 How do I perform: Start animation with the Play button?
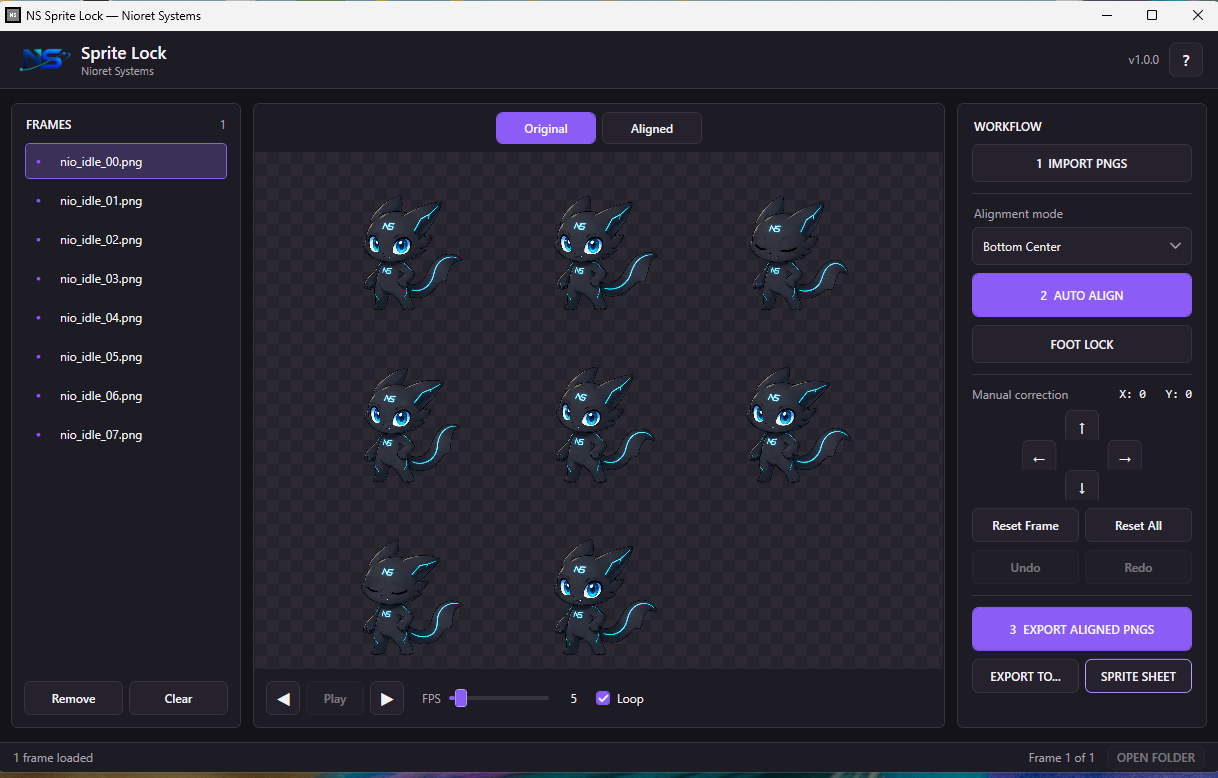pos(335,699)
